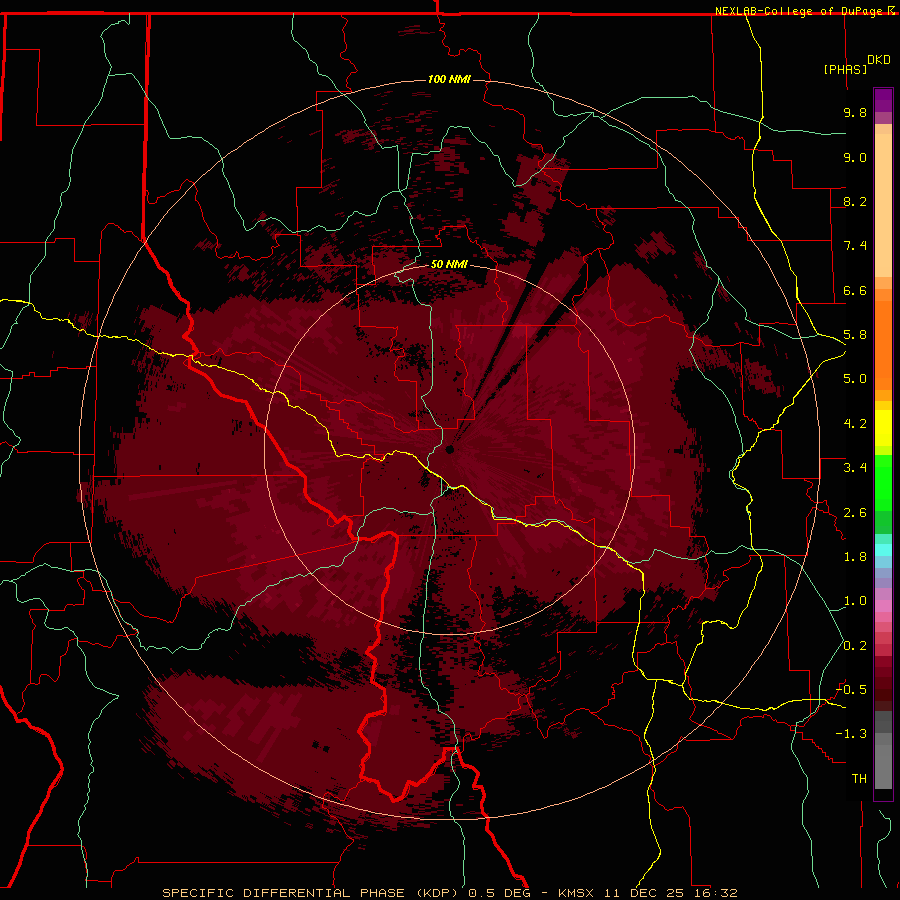The height and width of the screenshot is (900, 900).
Task: Click the 1.0 scale value label
Action: 855,601
